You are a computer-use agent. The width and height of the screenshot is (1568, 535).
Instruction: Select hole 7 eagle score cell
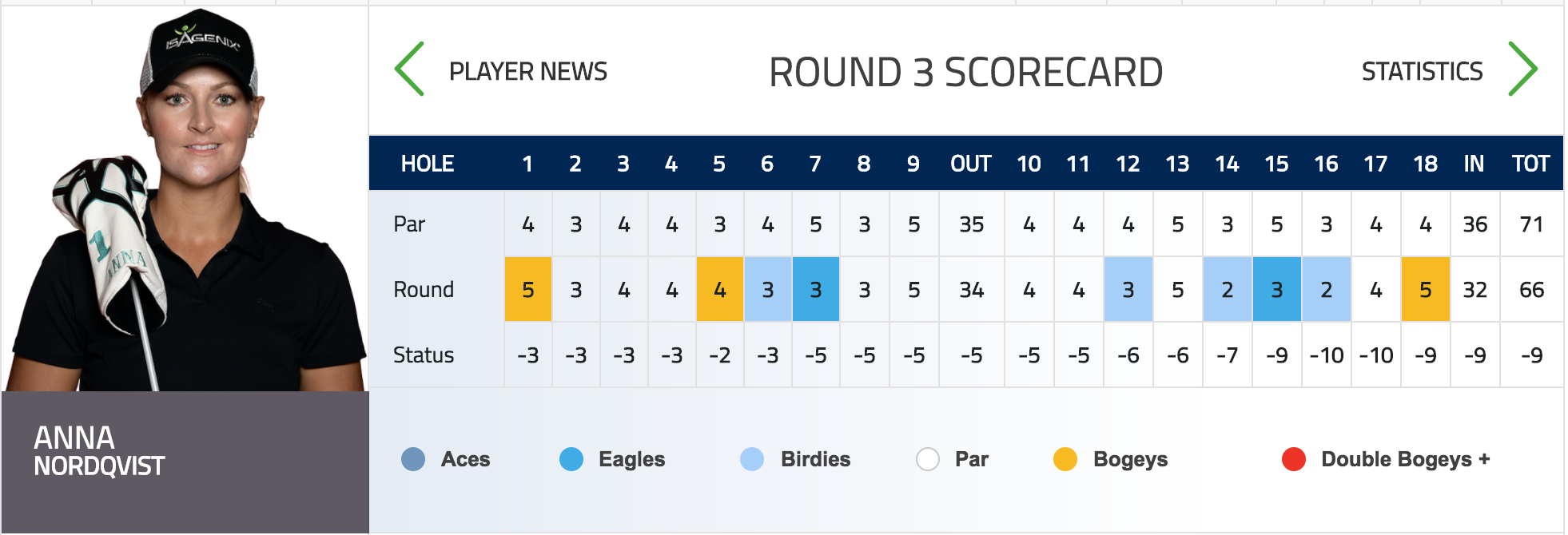[816, 289]
